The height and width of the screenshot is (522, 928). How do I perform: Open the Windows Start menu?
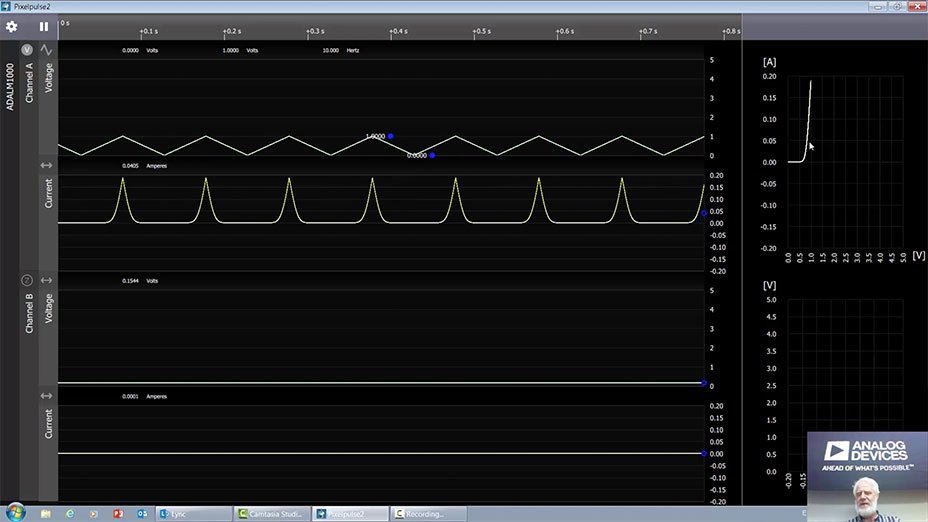15,513
